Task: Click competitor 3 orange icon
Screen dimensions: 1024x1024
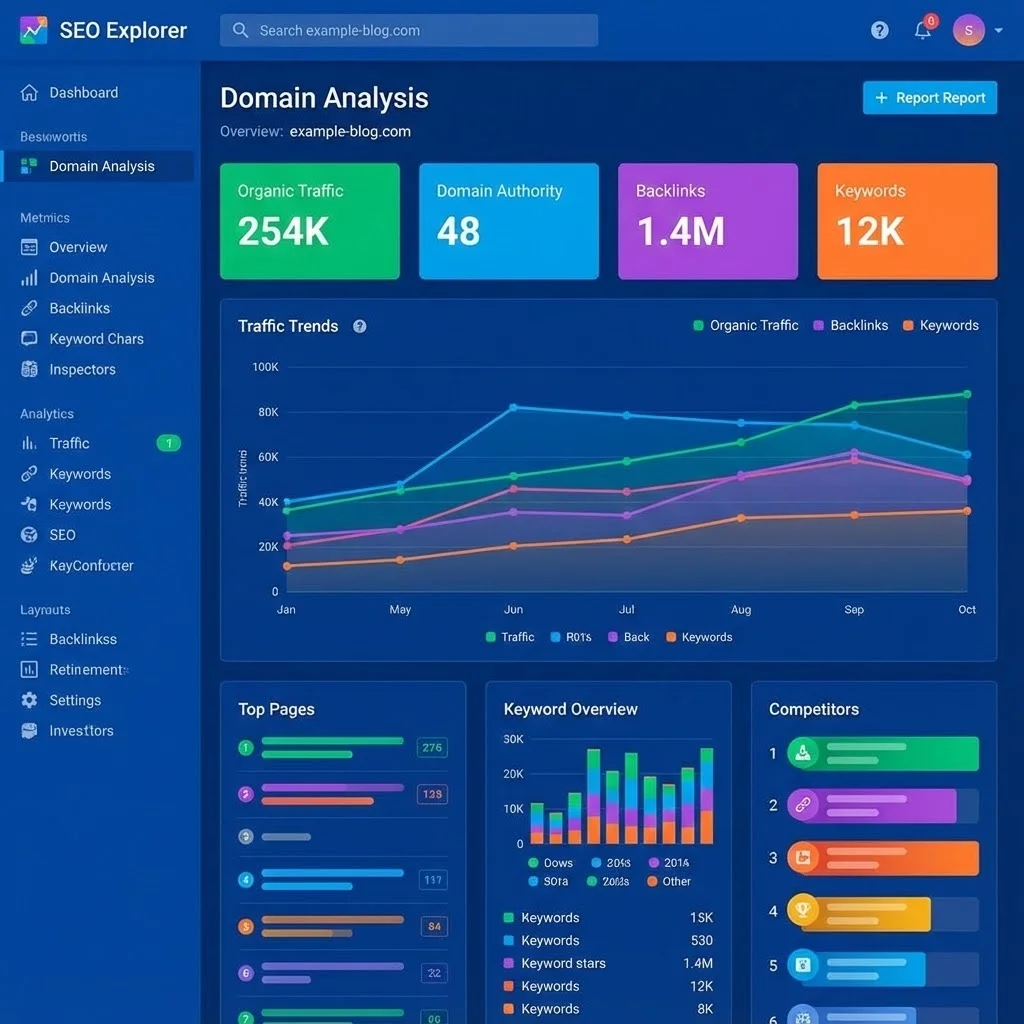Action: click(803, 857)
